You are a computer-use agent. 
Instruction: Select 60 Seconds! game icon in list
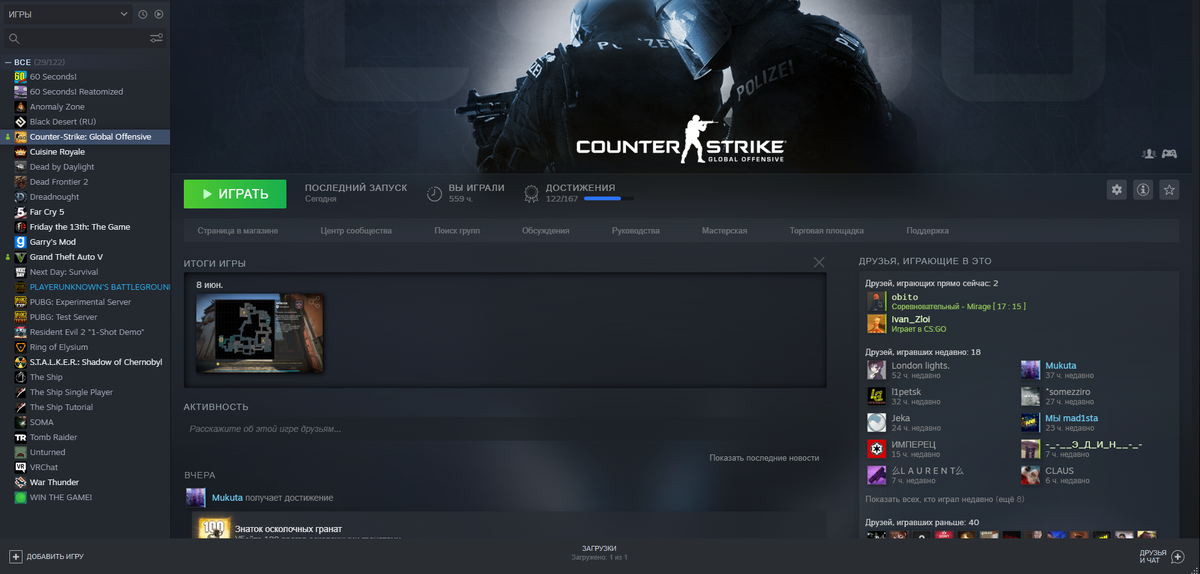click(20, 77)
